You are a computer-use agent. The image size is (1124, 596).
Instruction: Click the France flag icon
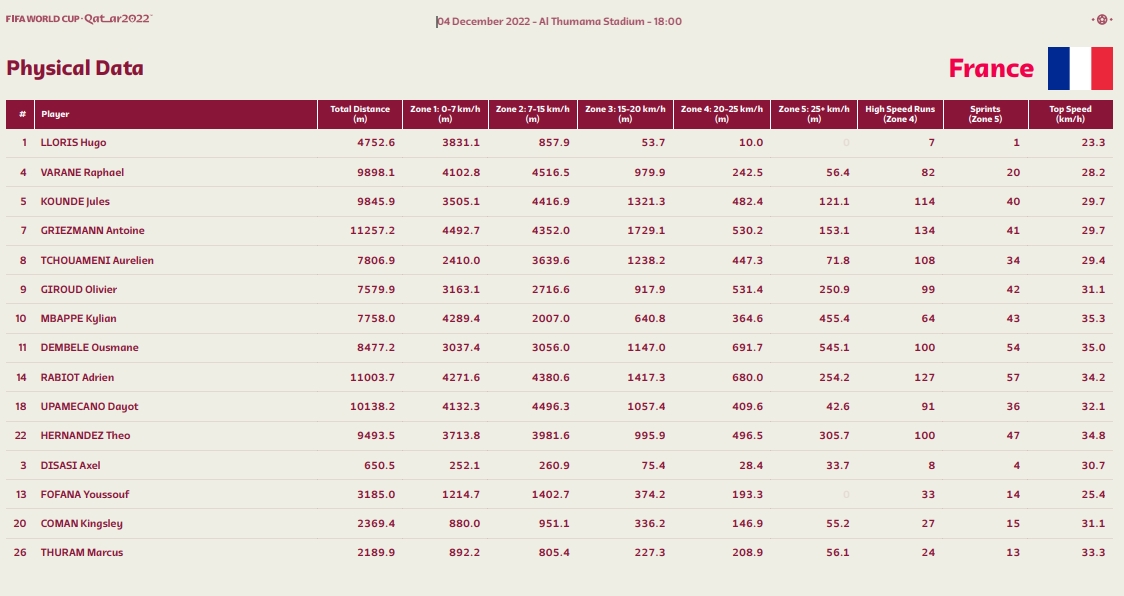point(1080,69)
